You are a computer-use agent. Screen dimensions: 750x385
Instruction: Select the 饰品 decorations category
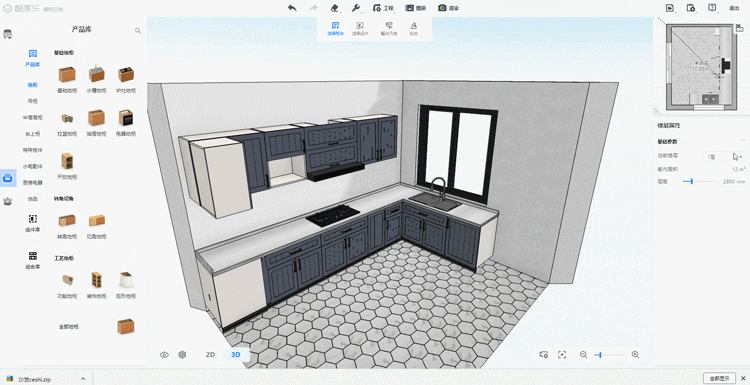[33, 198]
